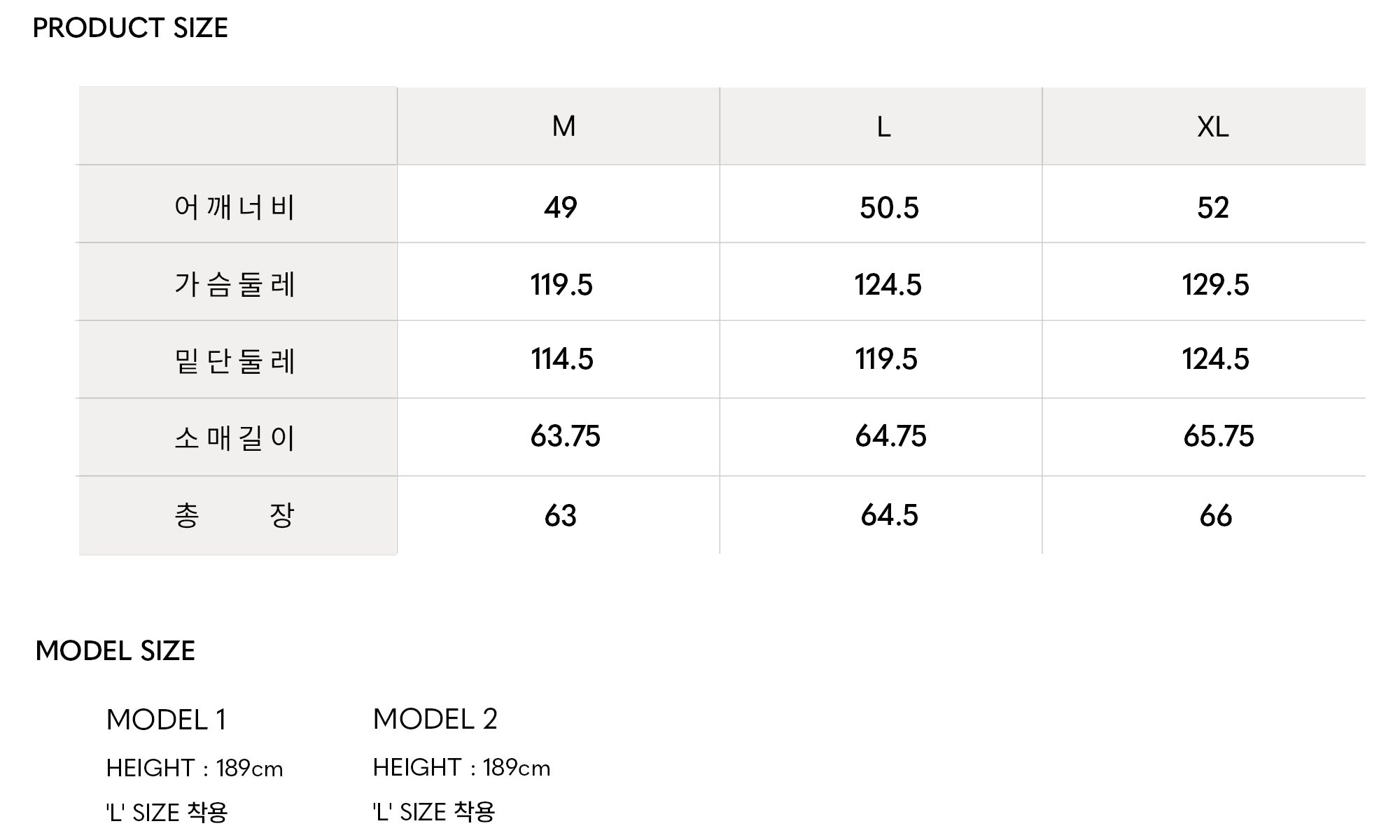Click the 가슴둘레 row label
1400x840 pixels.
click(x=234, y=284)
